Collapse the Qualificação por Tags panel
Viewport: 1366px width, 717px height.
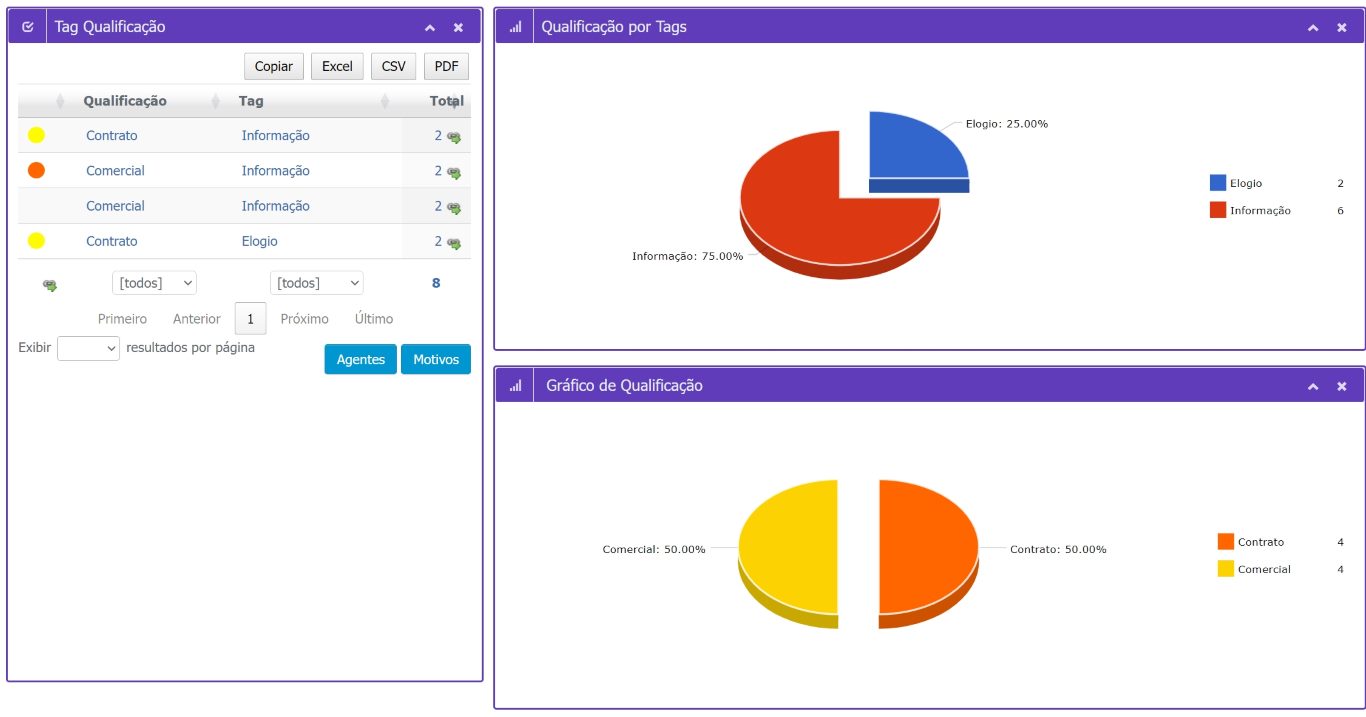point(1313,27)
